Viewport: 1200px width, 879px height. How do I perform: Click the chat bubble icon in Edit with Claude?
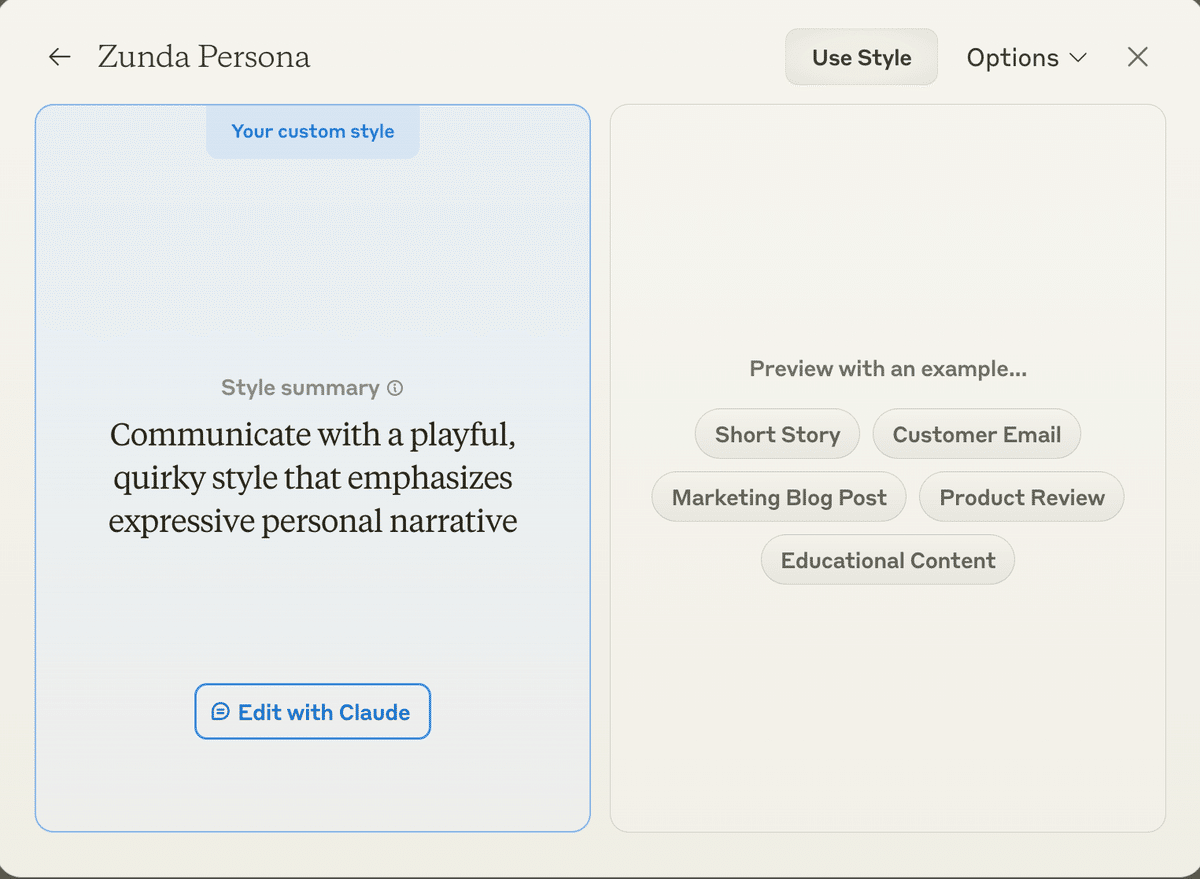[221, 712]
